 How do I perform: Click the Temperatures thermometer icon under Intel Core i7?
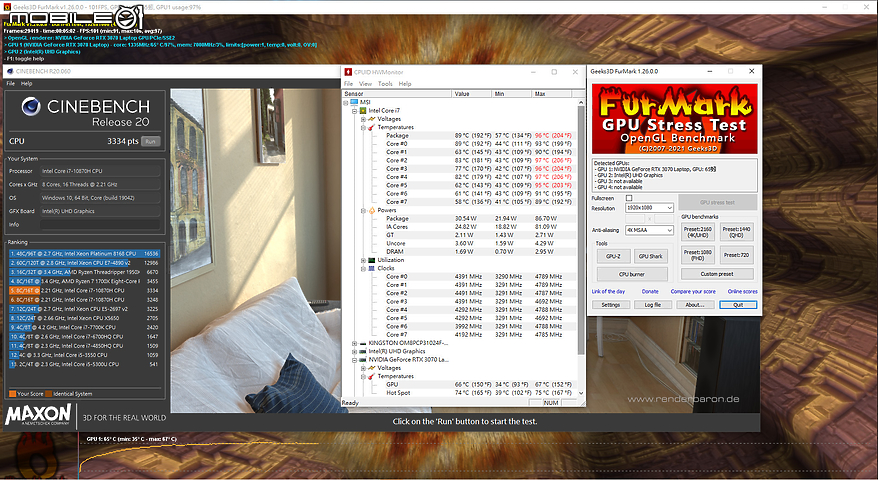click(x=371, y=127)
